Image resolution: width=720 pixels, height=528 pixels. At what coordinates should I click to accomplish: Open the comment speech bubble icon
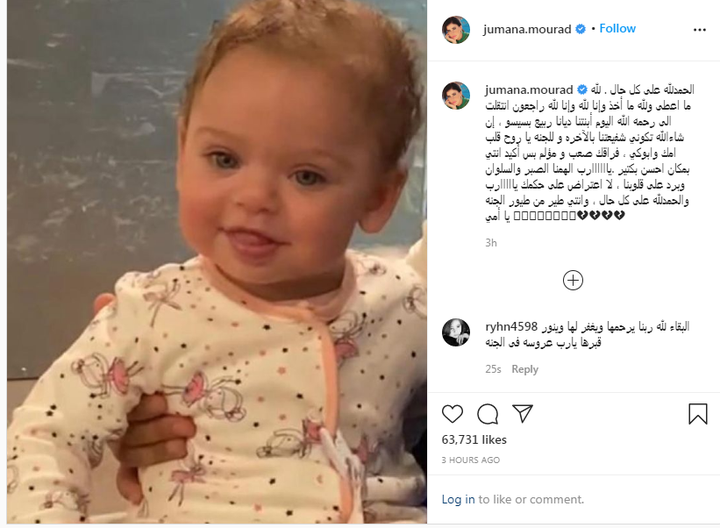(x=488, y=414)
